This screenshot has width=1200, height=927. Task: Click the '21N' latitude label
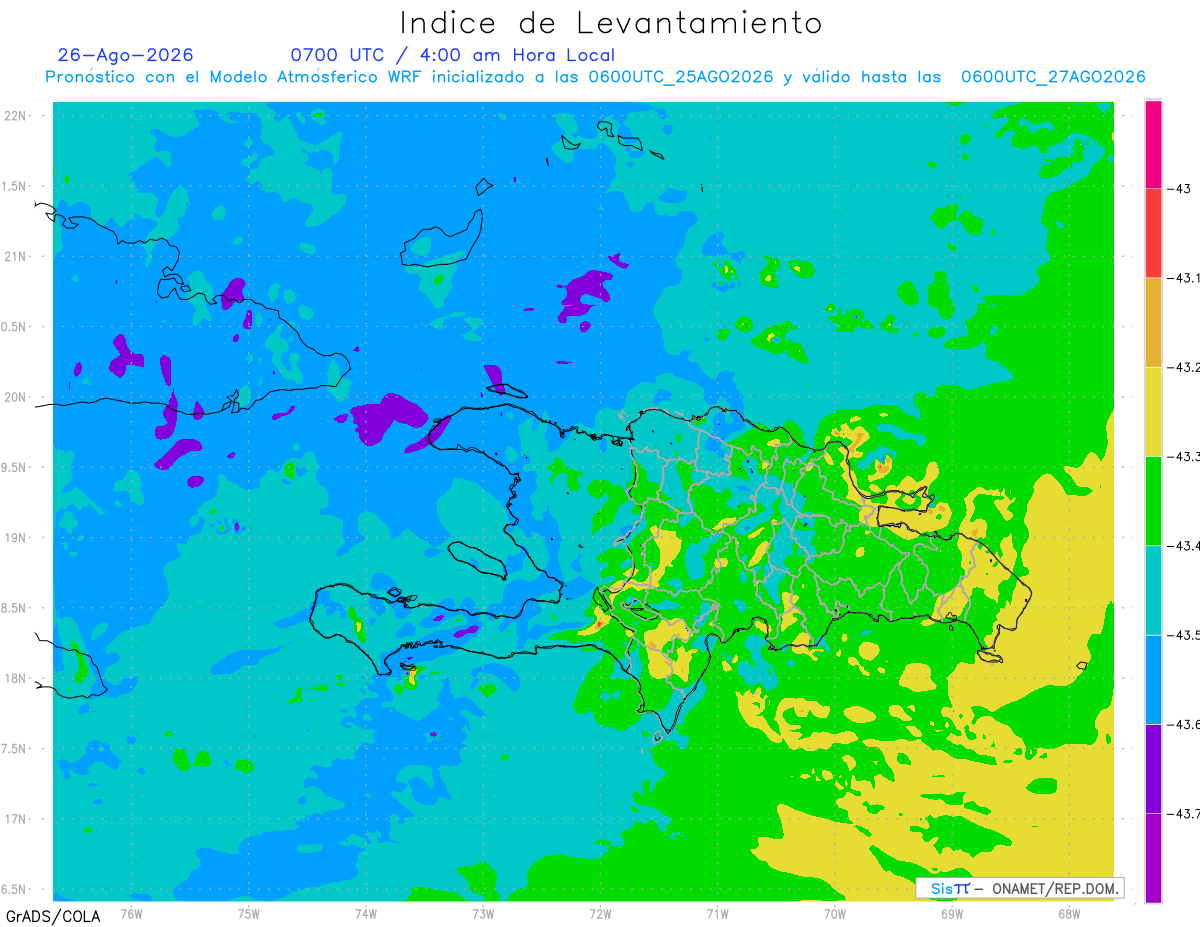coord(15,256)
